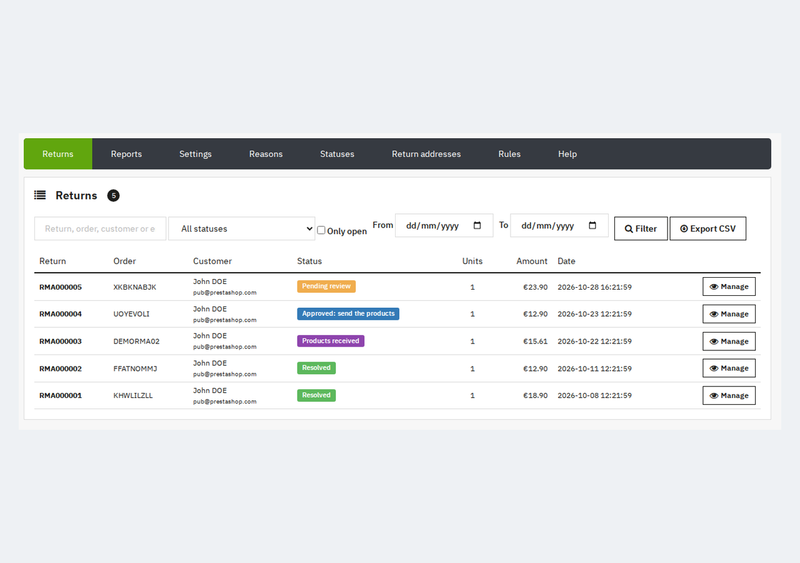Click the Status column header
800x563 pixels.
(309, 261)
